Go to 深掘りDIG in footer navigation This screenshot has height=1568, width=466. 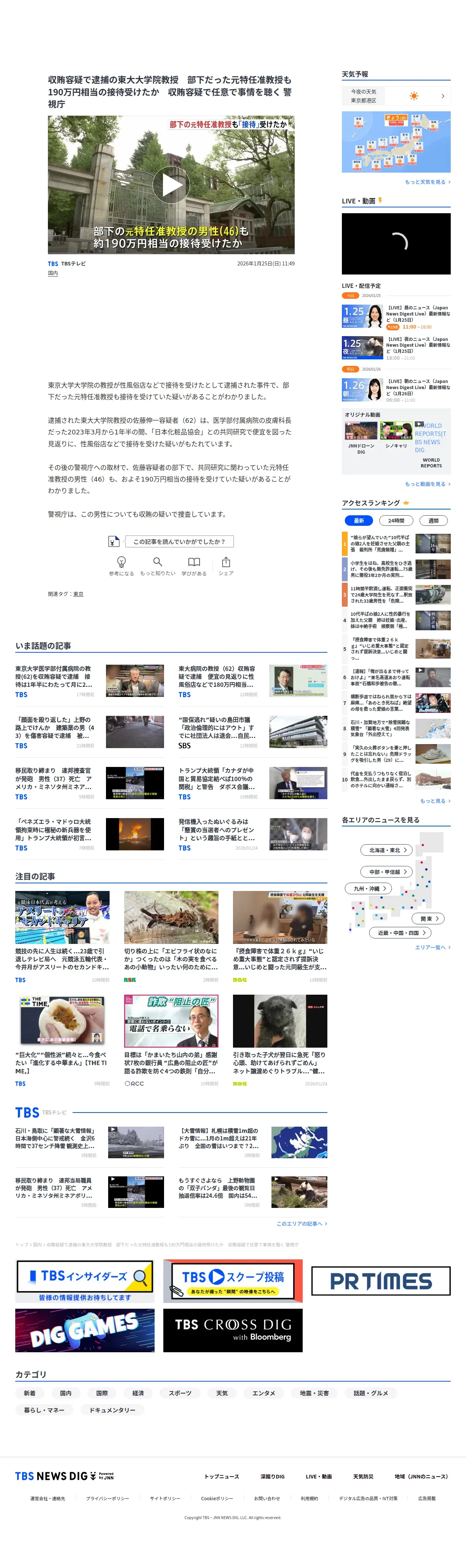click(x=272, y=1477)
